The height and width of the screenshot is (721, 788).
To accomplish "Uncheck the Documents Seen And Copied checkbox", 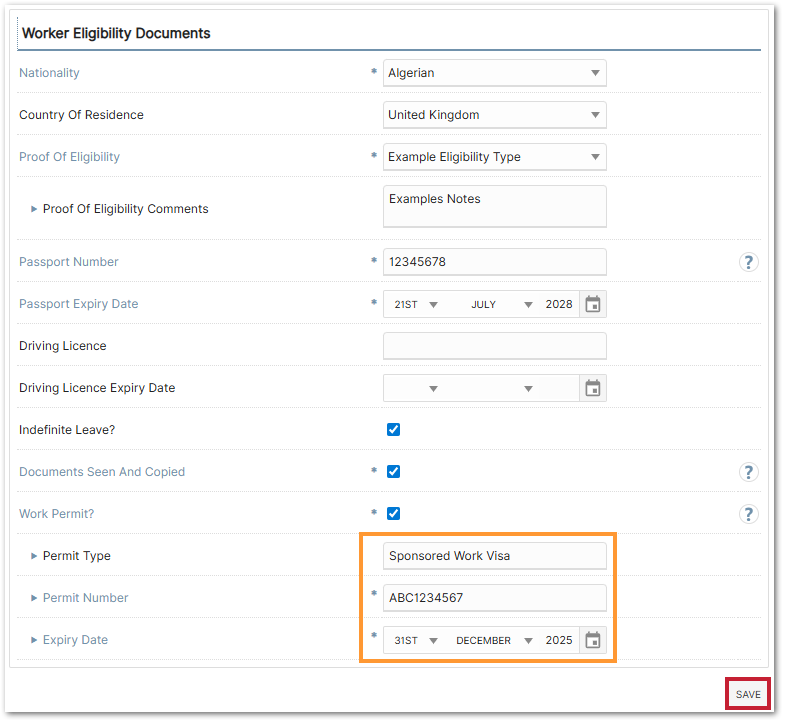I will (393, 472).
